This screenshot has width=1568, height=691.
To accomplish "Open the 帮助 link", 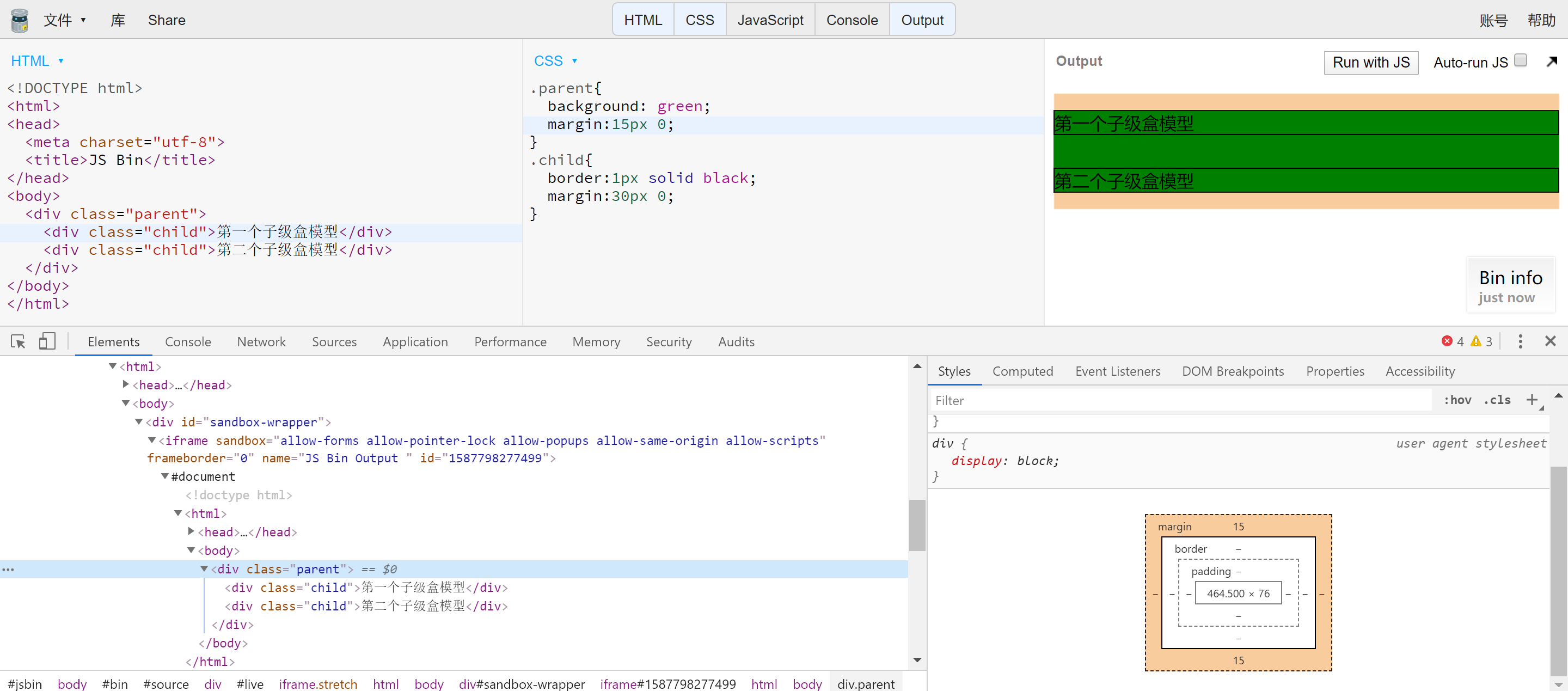I will pos(1541,20).
